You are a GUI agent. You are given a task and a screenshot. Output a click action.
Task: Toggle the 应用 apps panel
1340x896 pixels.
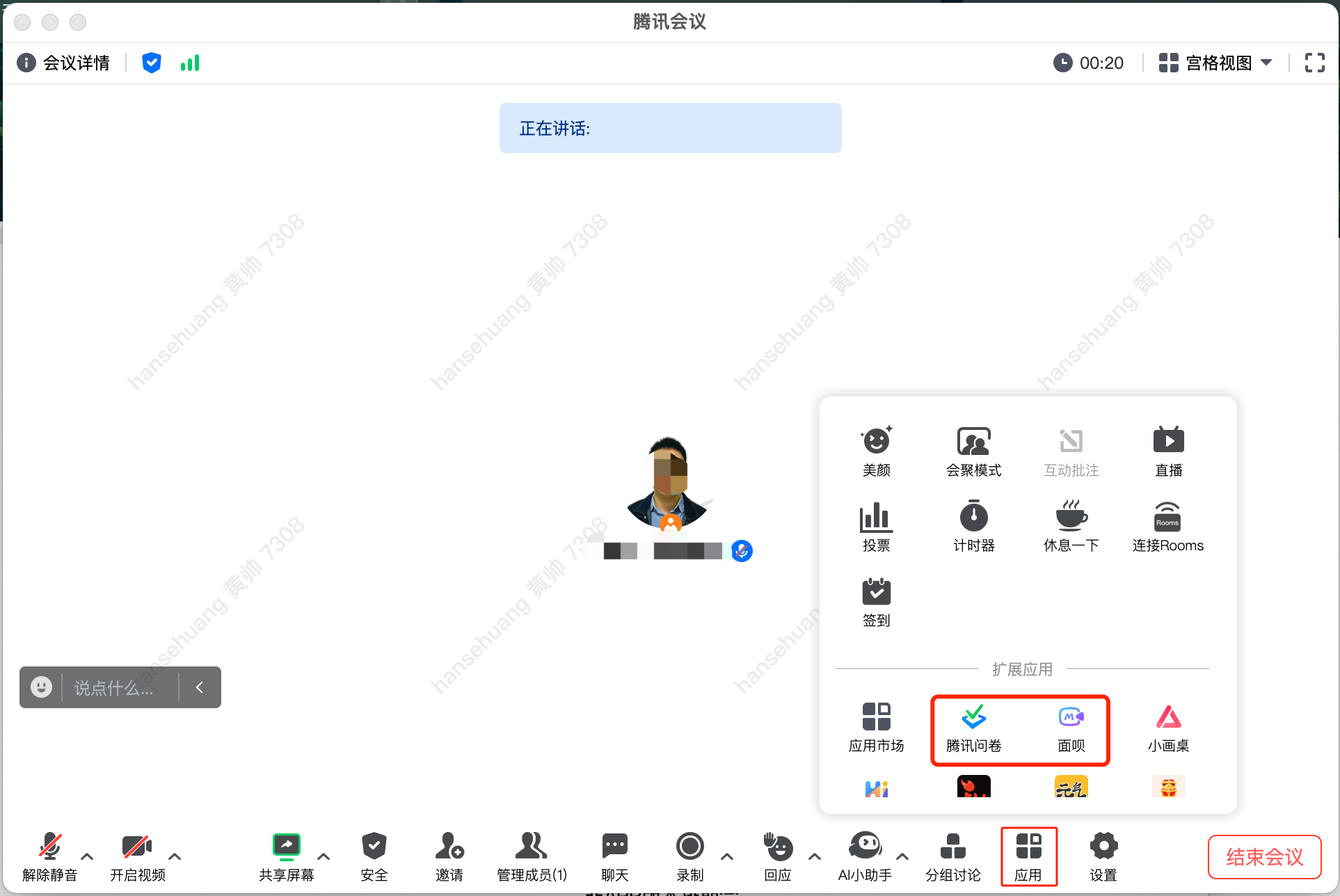pos(1028,857)
